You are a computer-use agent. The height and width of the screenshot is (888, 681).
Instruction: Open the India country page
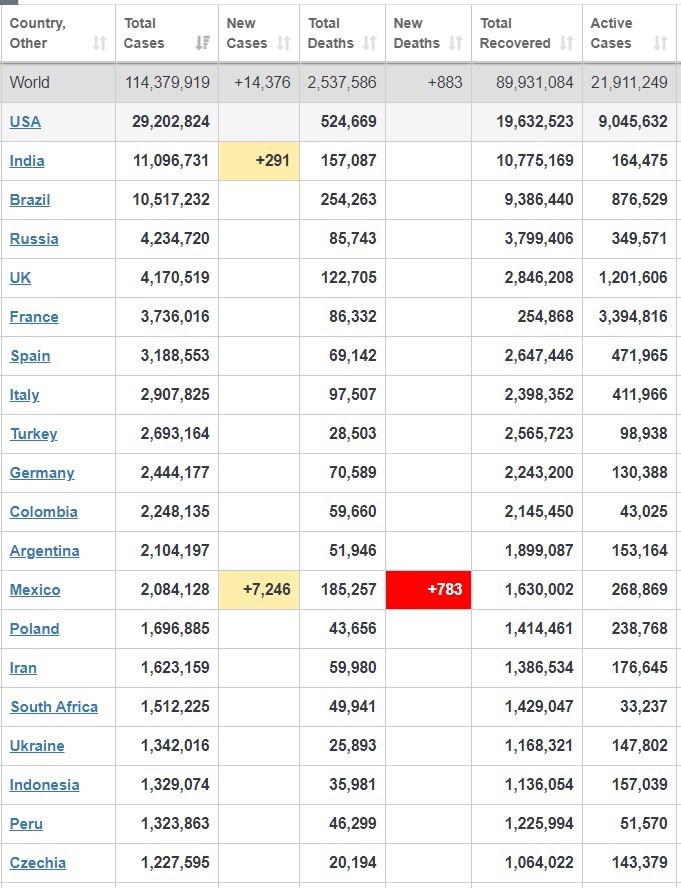[x=27, y=160]
